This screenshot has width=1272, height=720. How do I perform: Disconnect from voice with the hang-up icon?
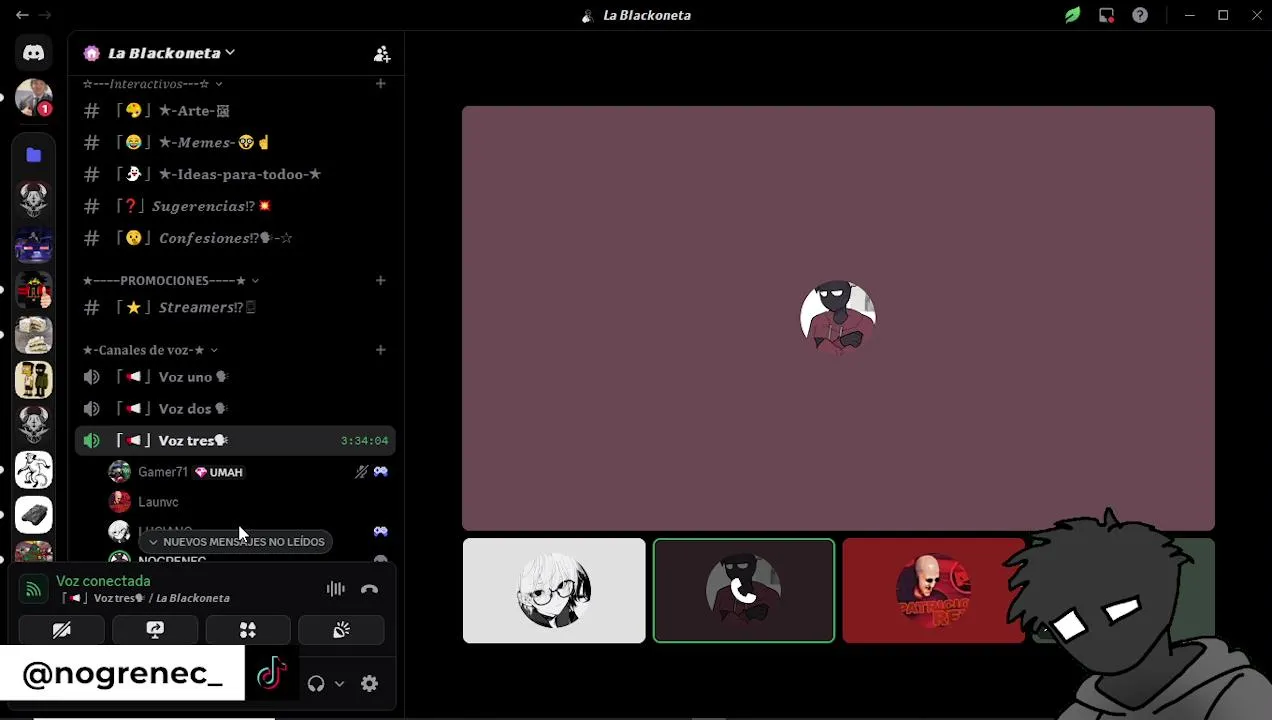point(369,589)
